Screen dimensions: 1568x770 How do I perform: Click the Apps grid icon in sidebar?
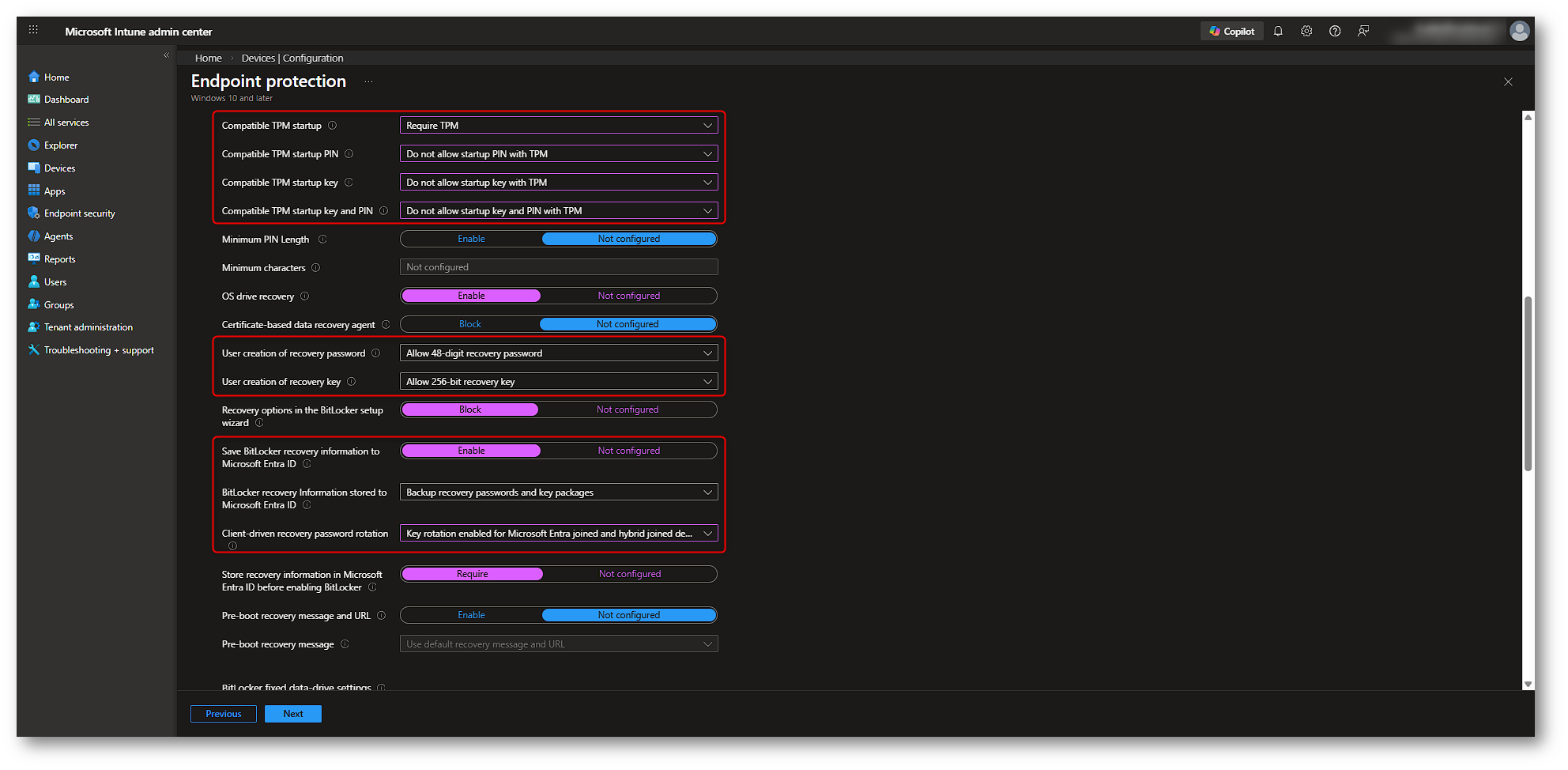(x=34, y=191)
